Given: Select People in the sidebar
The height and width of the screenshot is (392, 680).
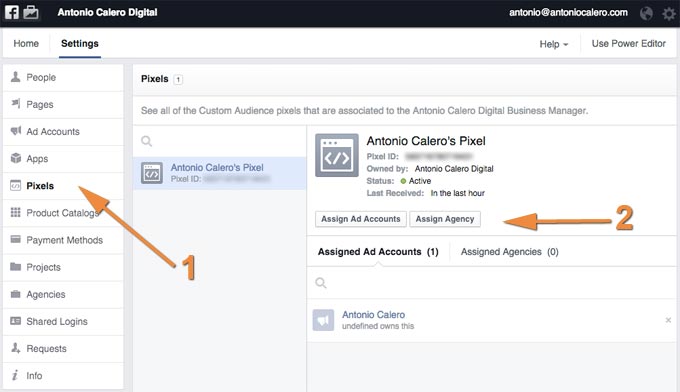Looking at the screenshot, I should pyautogui.click(x=63, y=78).
